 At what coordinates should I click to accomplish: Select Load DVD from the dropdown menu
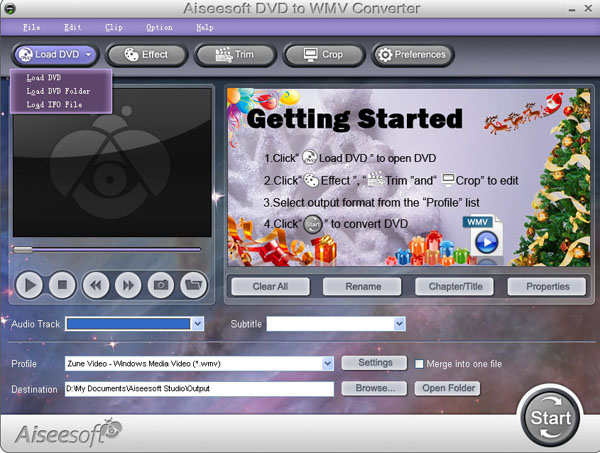[44, 78]
